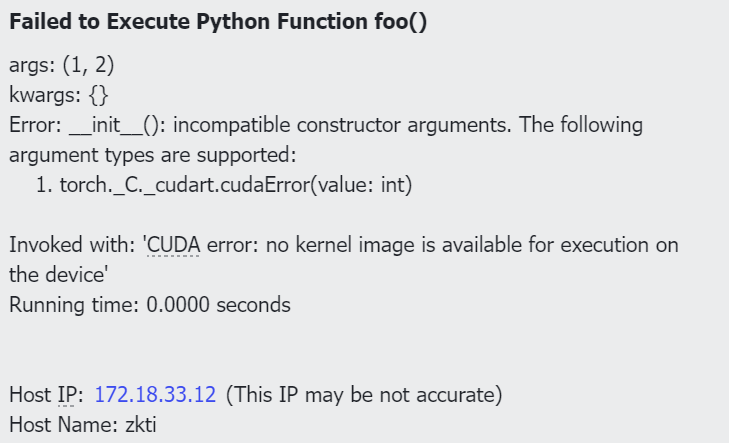729x443 pixels.
Task: Click the dotted-underlined CUDA abbreviation
Action: pos(172,245)
